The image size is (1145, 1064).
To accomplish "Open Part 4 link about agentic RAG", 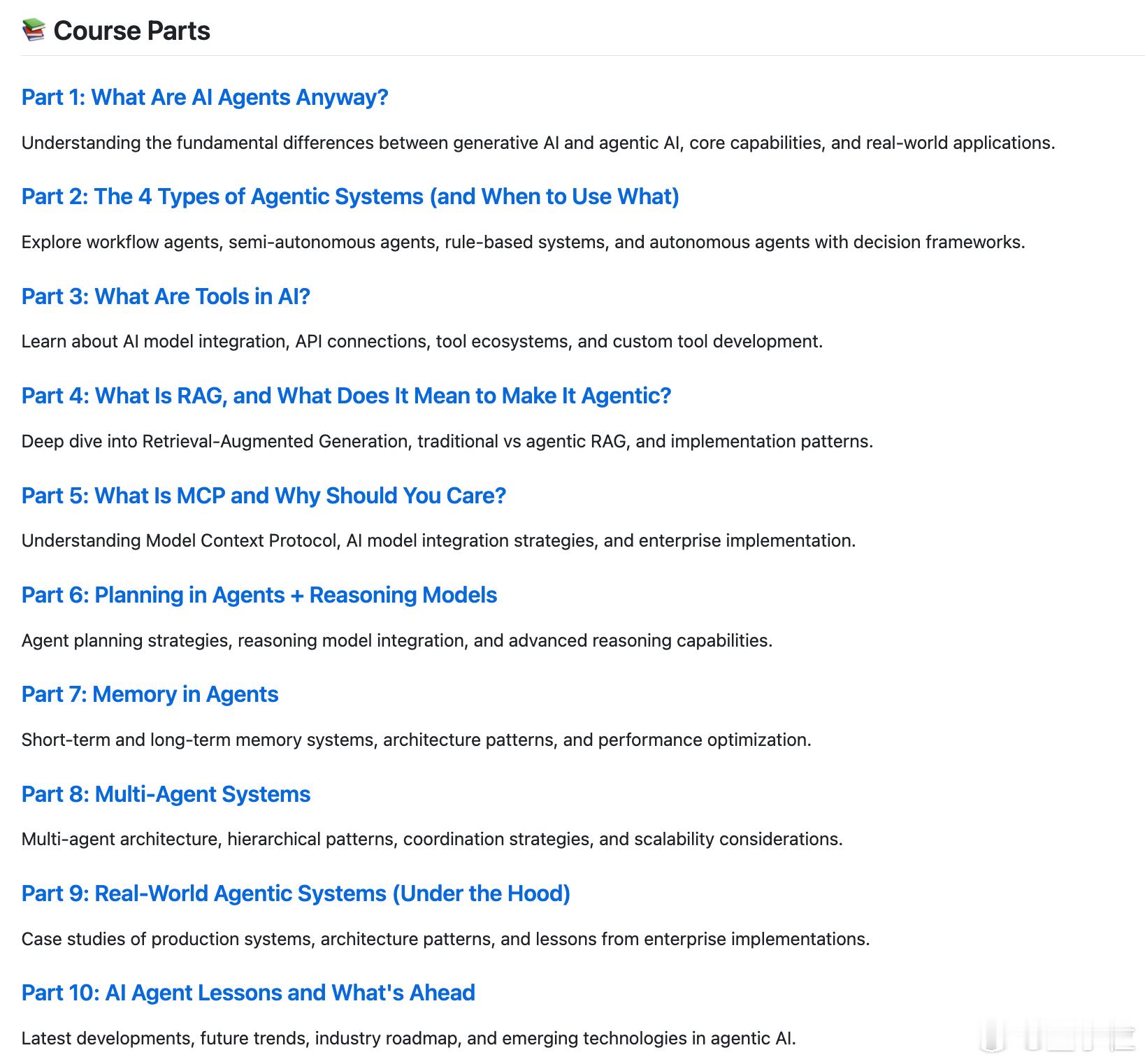I will click(x=346, y=396).
